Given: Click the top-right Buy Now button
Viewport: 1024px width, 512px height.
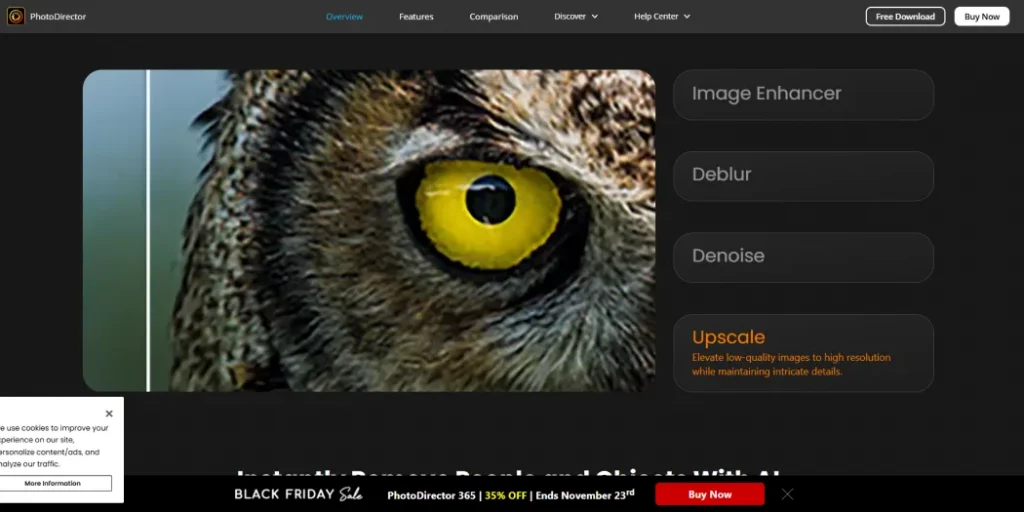Looking at the screenshot, I should 982,16.
